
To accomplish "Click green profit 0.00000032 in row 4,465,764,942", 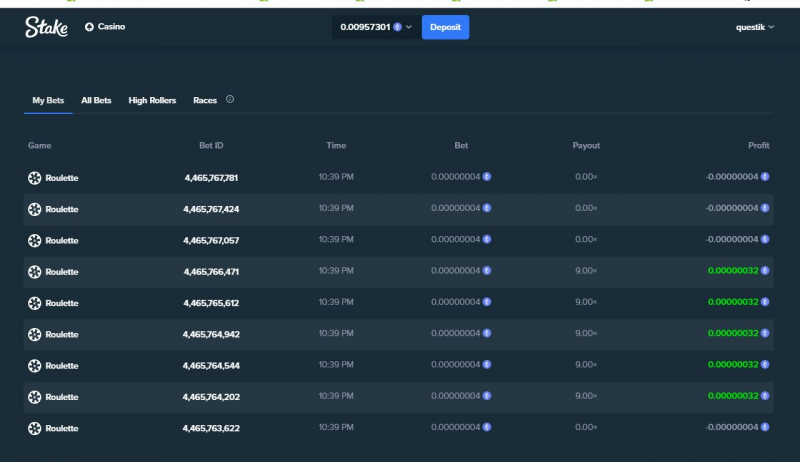I will 733,333.
